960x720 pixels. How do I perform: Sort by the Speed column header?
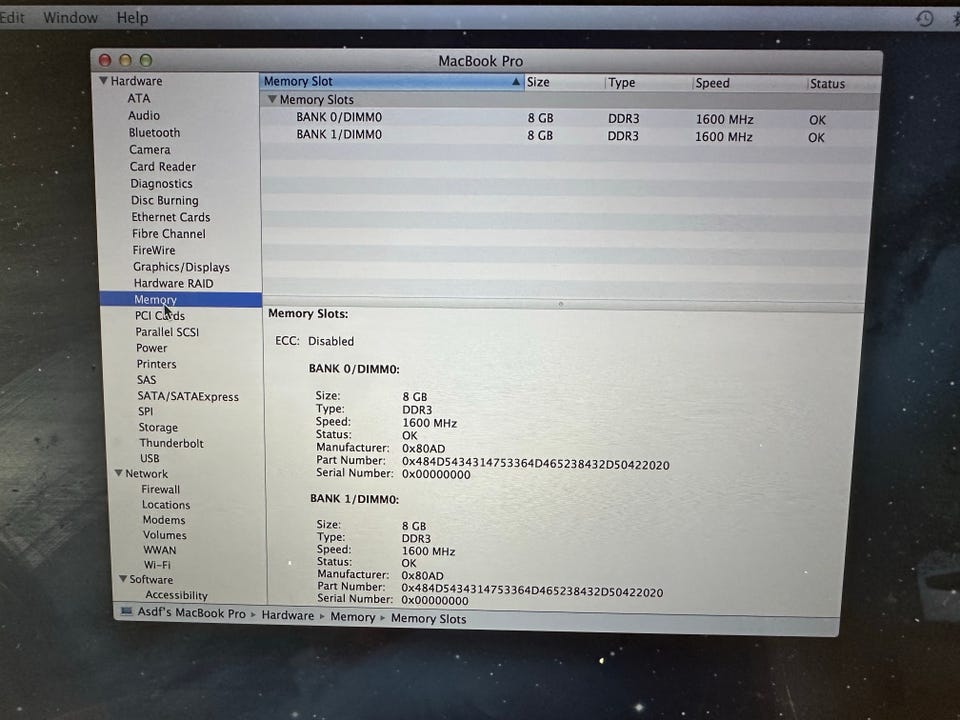coord(750,83)
